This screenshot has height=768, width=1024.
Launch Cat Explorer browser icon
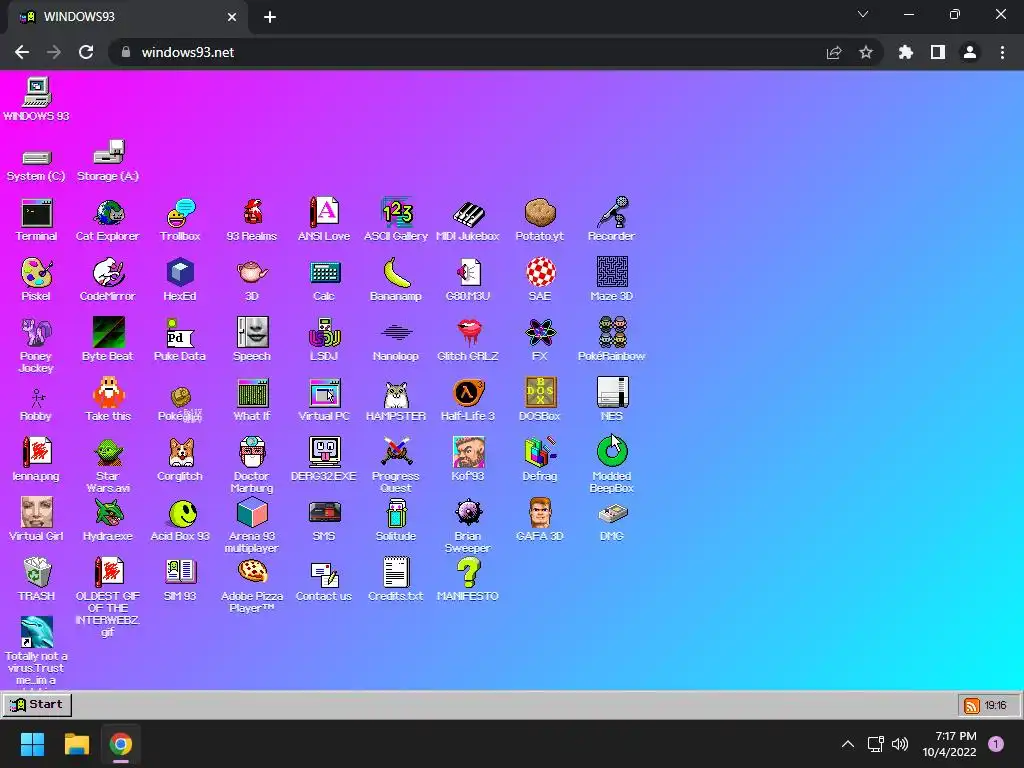(x=108, y=214)
